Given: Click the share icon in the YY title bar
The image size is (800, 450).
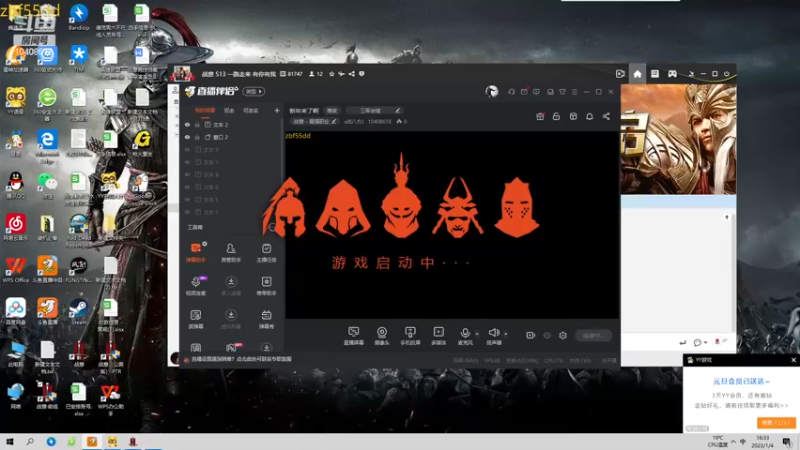Looking at the screenshot, I should pos(352,74).
